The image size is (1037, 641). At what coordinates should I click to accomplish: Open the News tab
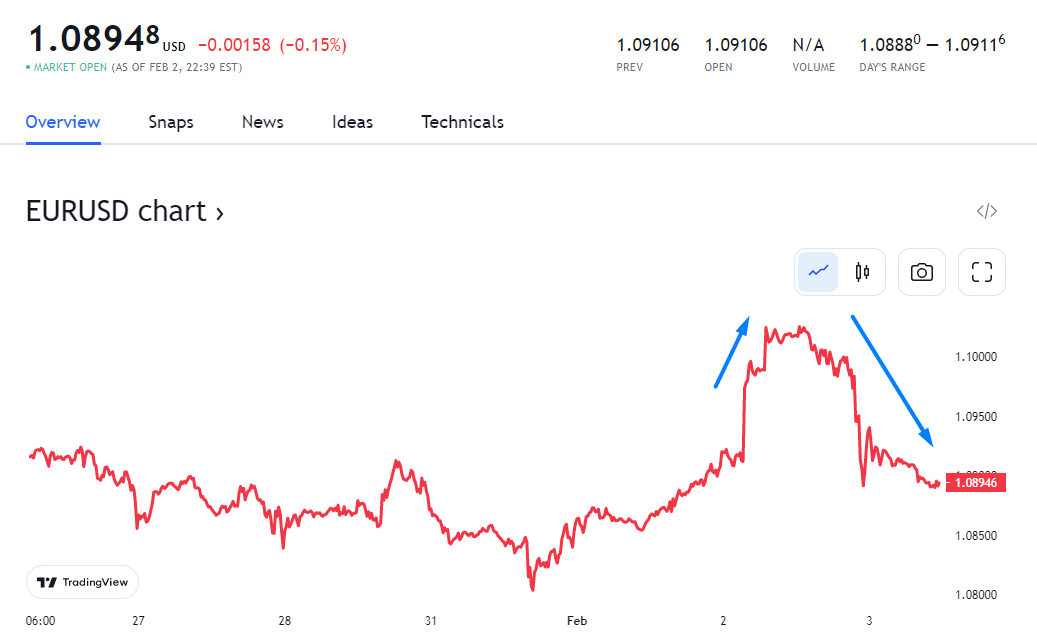pyautogui.click(x=263, y=122)
